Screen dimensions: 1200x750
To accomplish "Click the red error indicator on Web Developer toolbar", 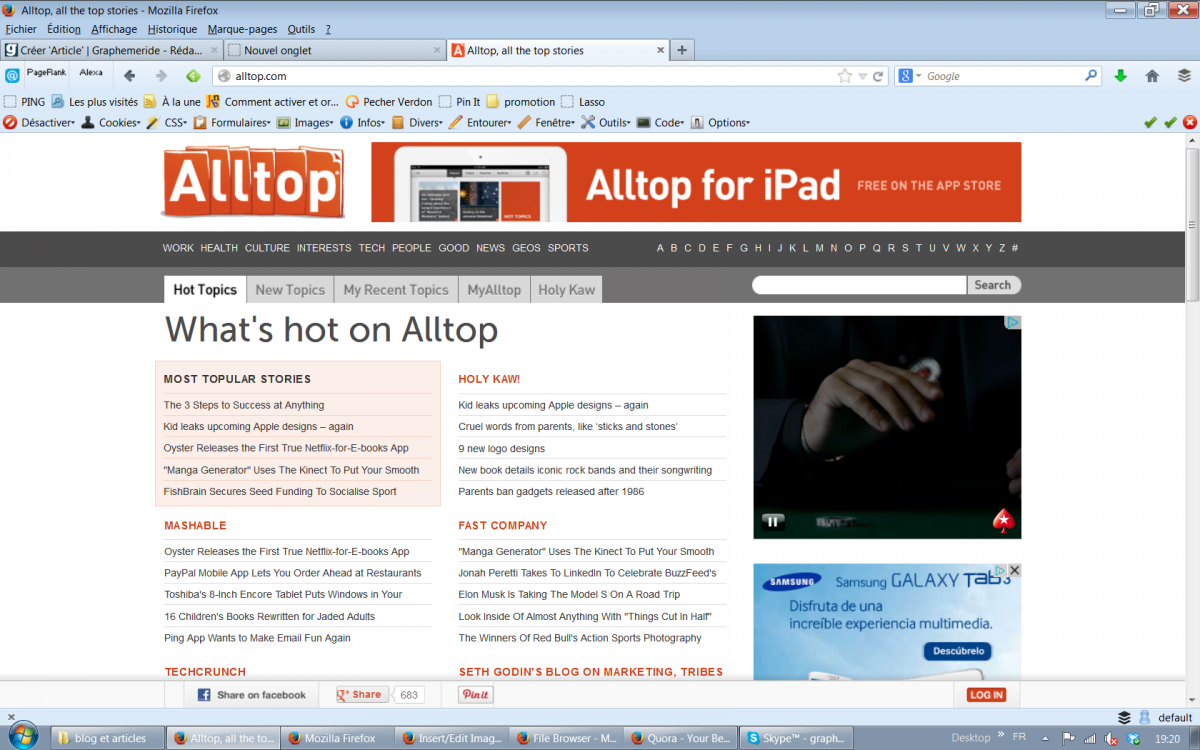I will tap(1190, 122).
